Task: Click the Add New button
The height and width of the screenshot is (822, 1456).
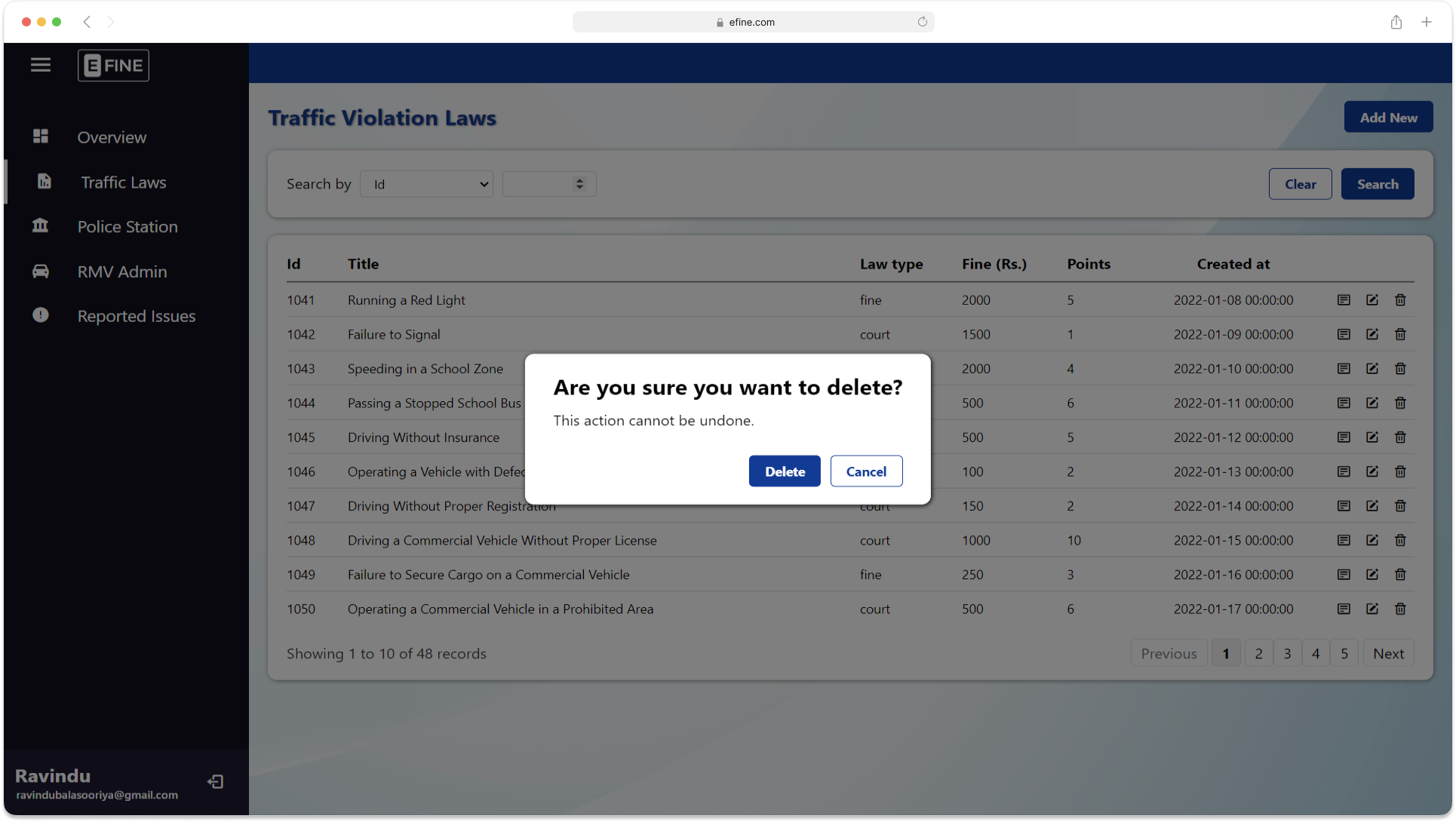Action: (x=1388, y=117)
